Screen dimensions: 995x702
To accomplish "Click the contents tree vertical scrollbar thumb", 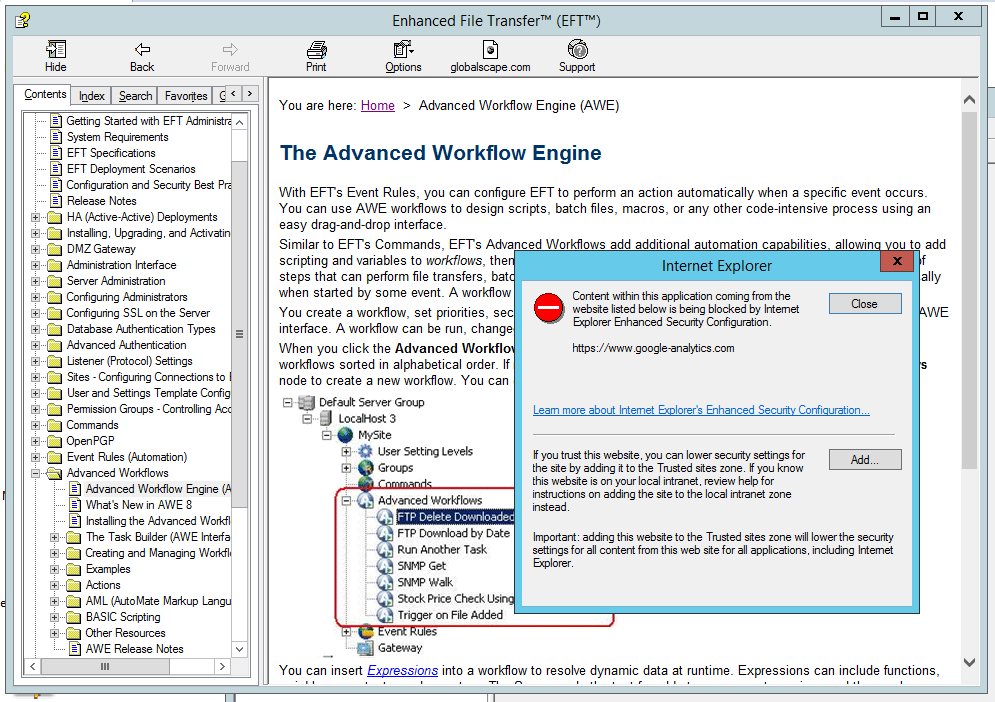I will [x=239, y=334].
